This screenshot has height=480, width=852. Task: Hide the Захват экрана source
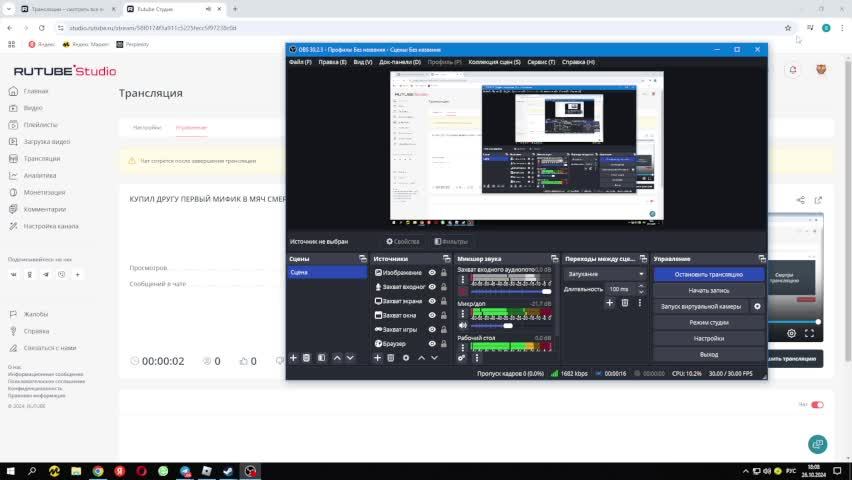432,301
